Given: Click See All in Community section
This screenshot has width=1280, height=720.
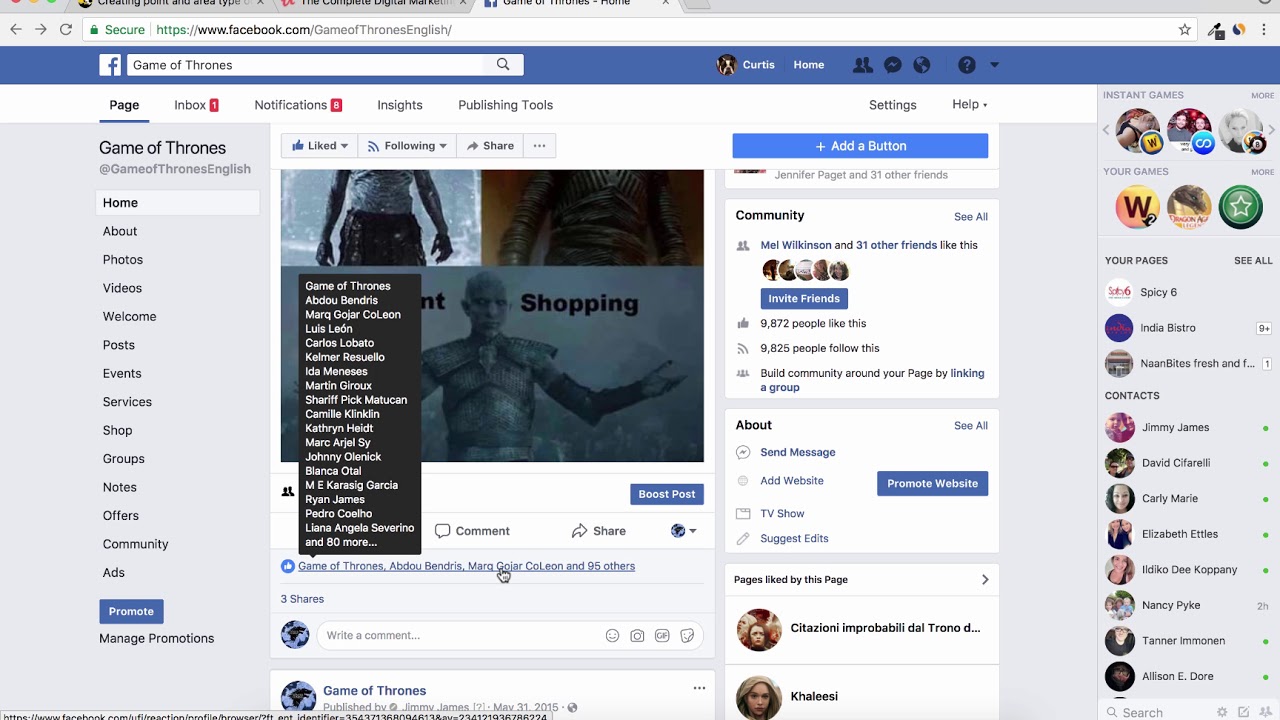Looking at the screenshot, I should pos(971,217).
